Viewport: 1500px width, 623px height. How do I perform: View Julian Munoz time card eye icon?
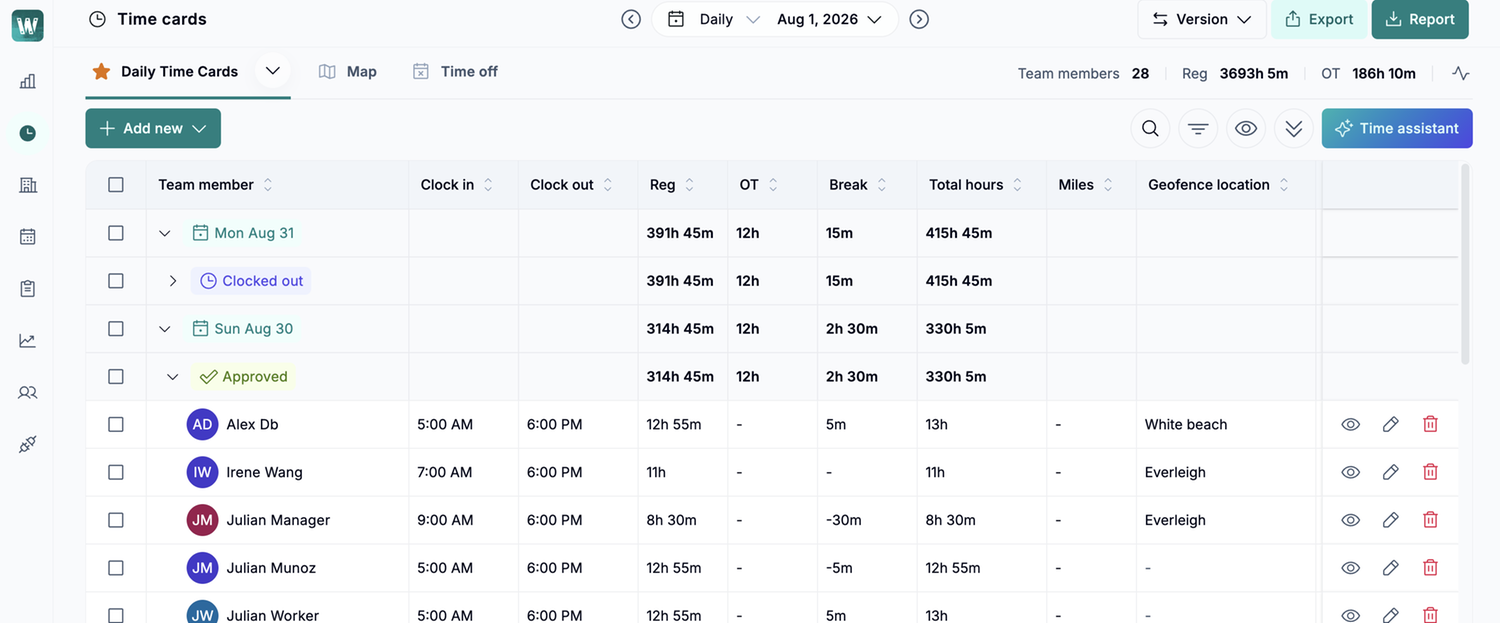click(x=1350, y=568)
